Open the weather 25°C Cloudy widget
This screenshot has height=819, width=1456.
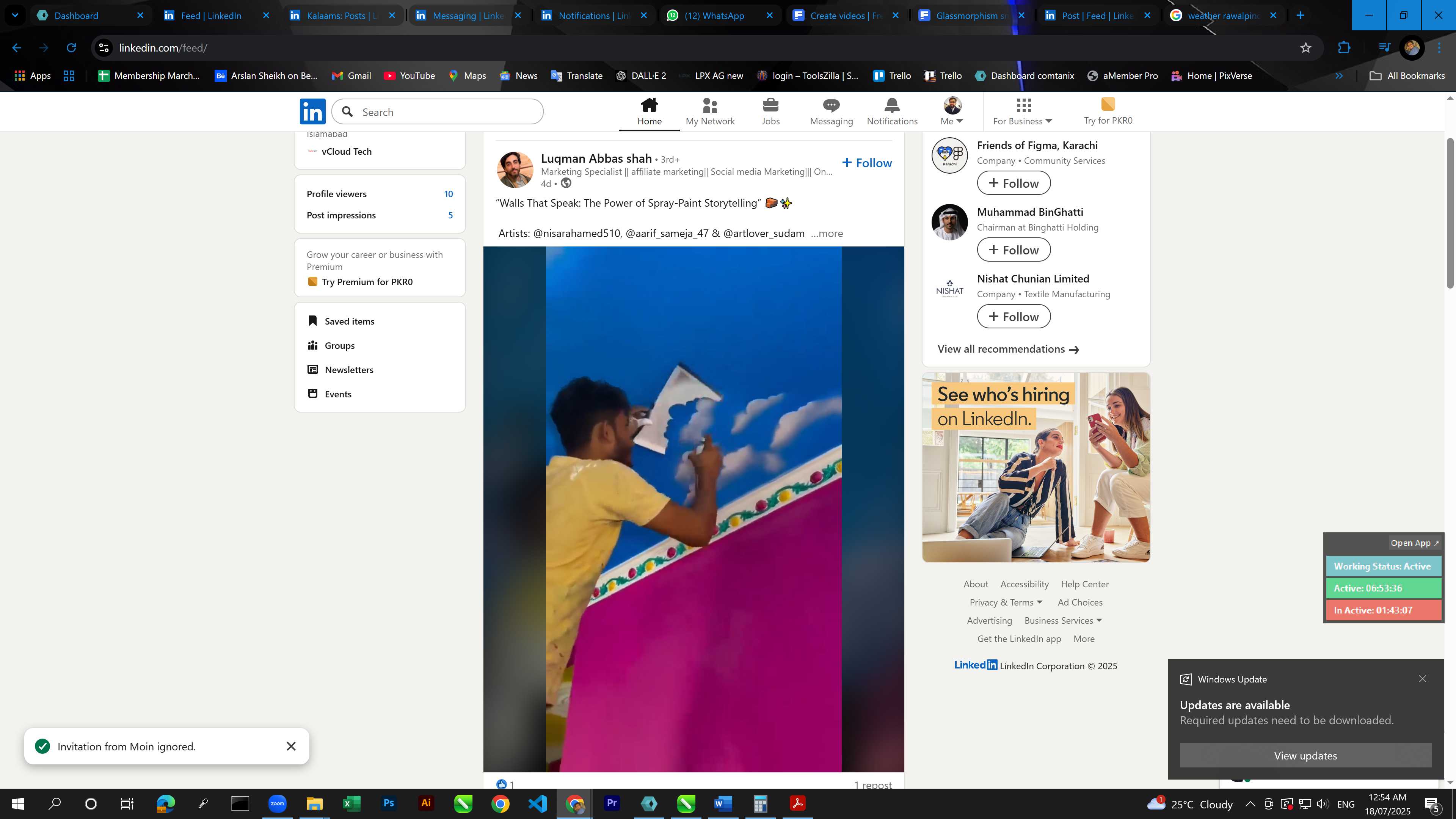pos(1190,804)
